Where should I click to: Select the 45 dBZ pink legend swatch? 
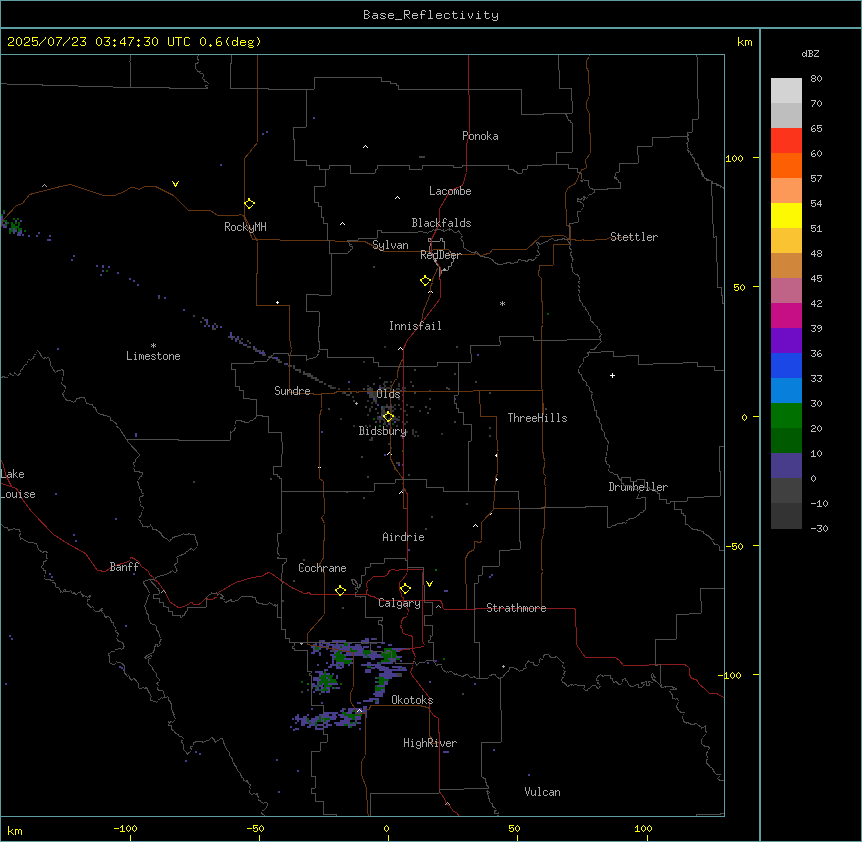[786, 290]
